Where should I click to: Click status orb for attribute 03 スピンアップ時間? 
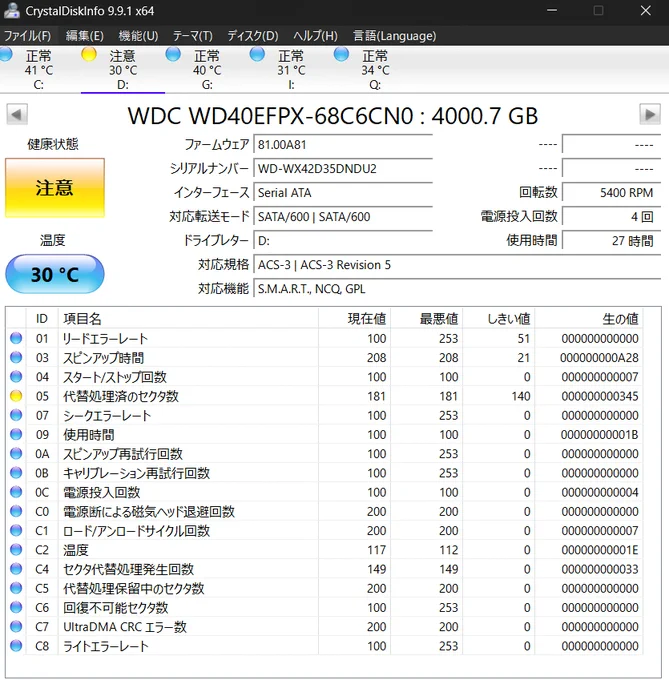click(16, 357)
